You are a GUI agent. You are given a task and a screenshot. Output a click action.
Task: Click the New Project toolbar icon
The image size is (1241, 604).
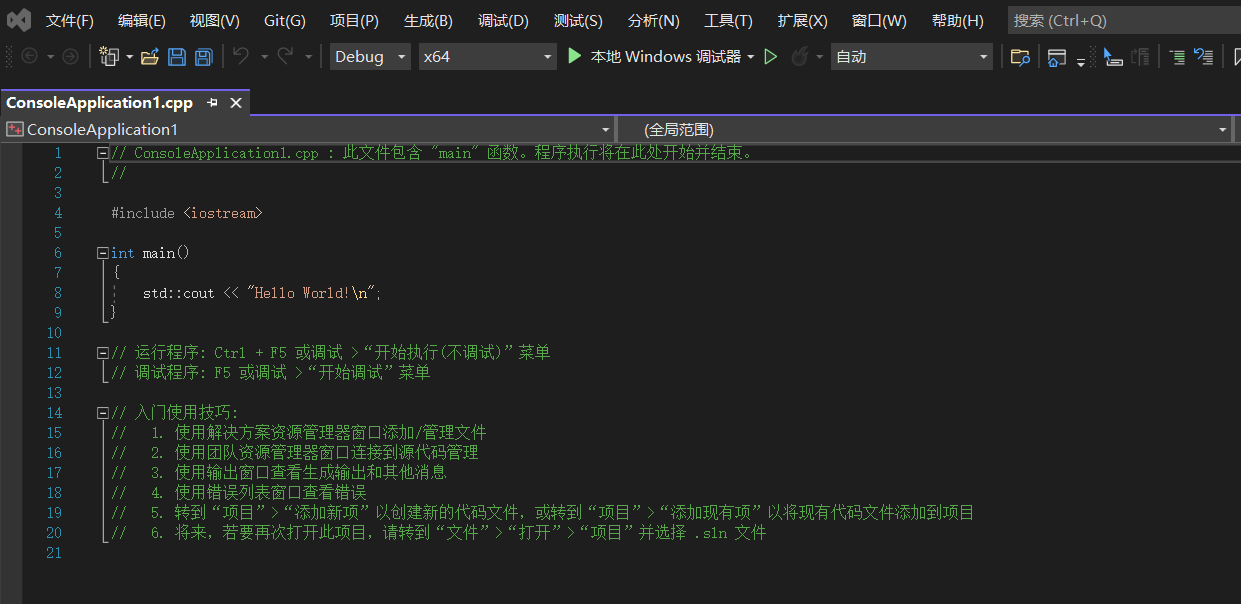(x=108, y=57)
